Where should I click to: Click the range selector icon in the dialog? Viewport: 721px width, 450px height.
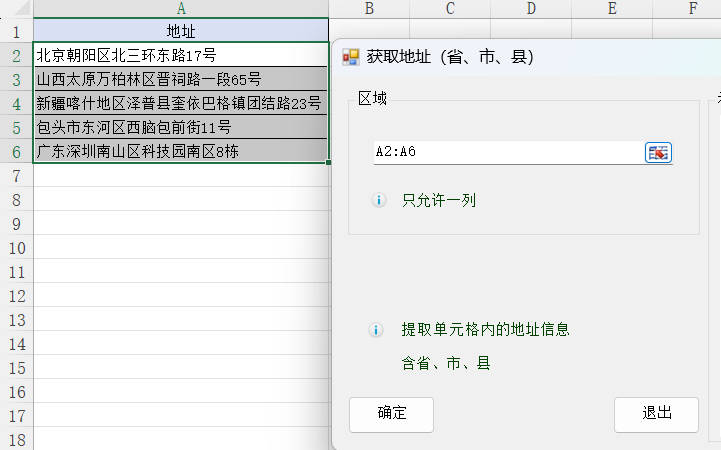pyautogui.click(x=658, y=152)
